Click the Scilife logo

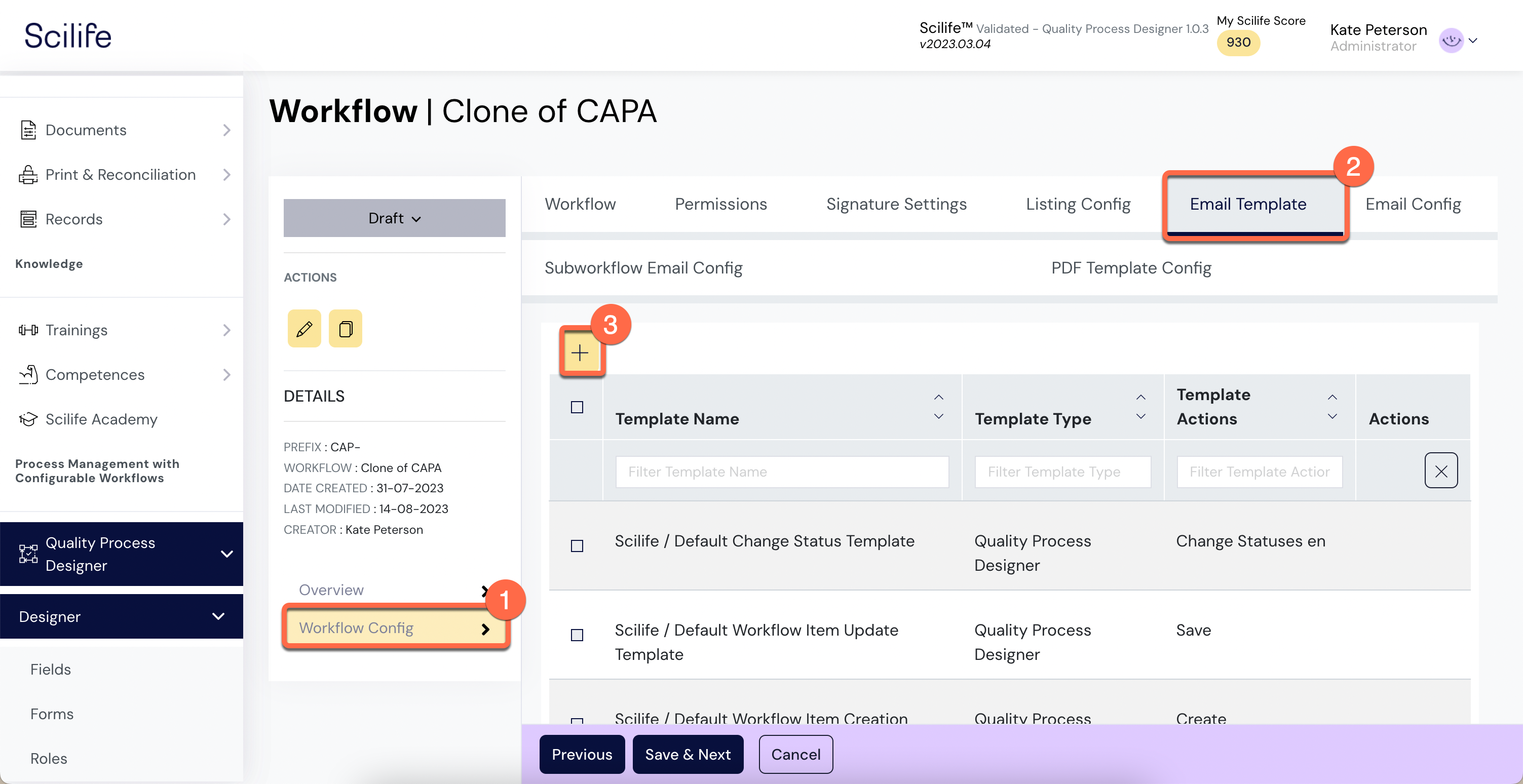click(68, 35)
